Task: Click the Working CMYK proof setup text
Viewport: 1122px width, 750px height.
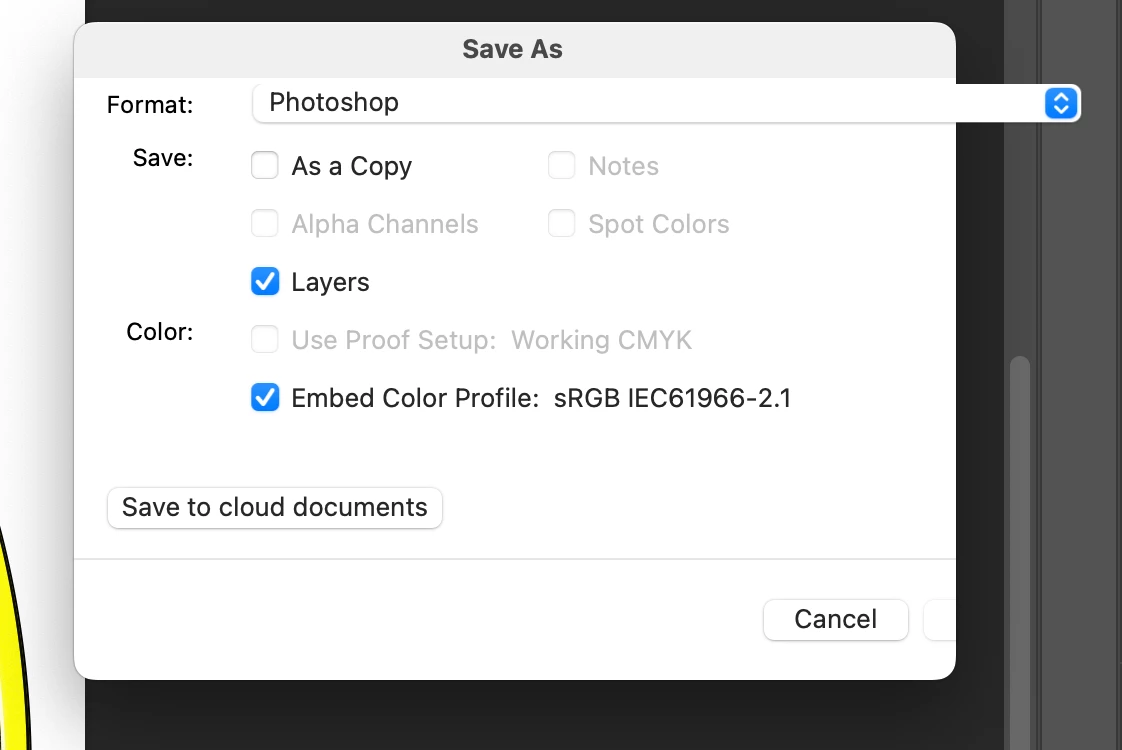Action: (602, 340)
